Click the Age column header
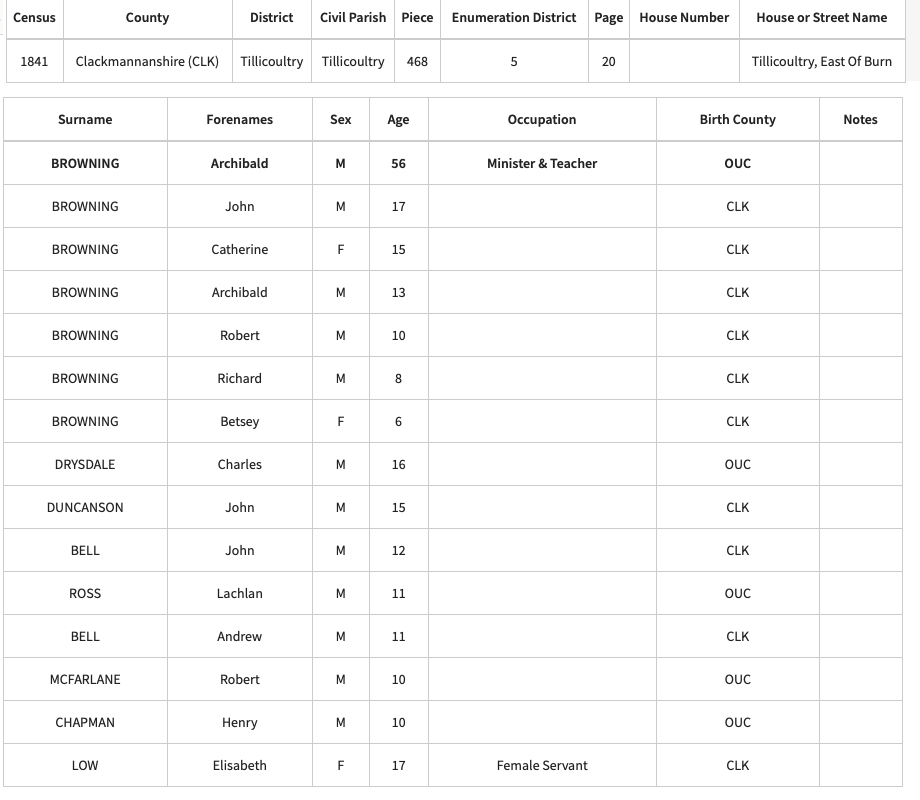 click(398, 119)
